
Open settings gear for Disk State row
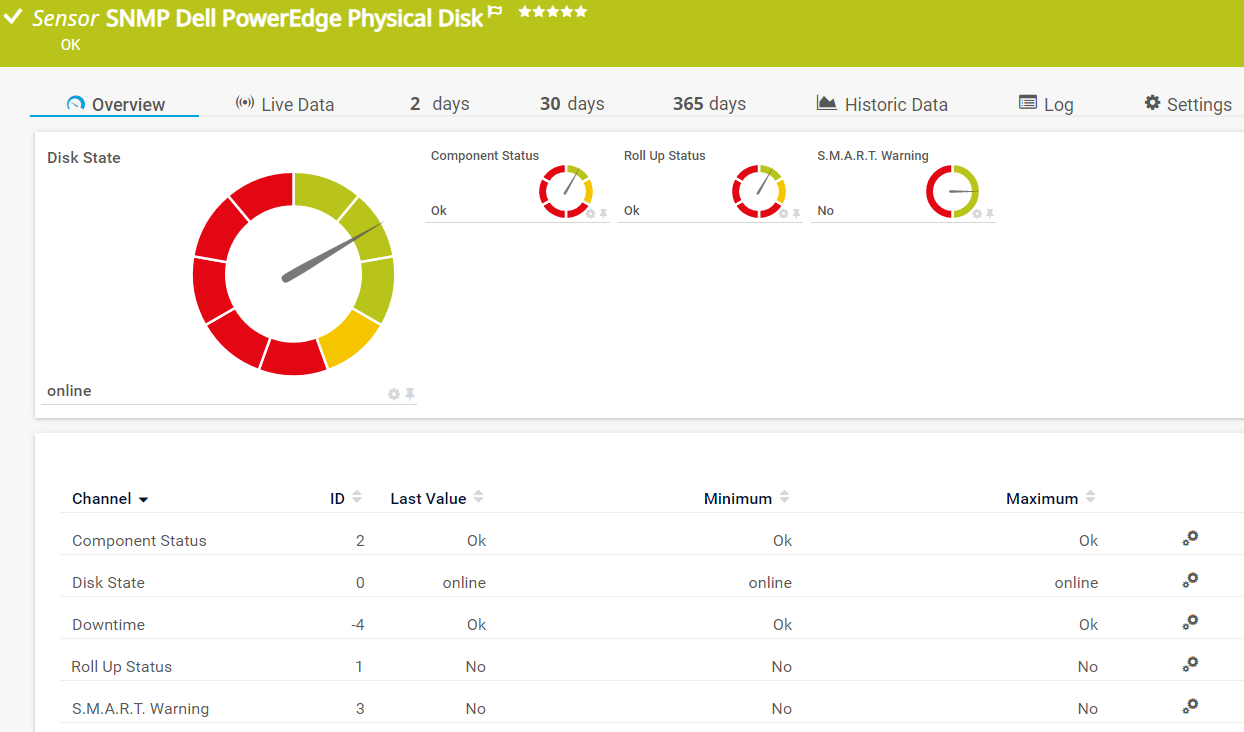pos(1190,580)
